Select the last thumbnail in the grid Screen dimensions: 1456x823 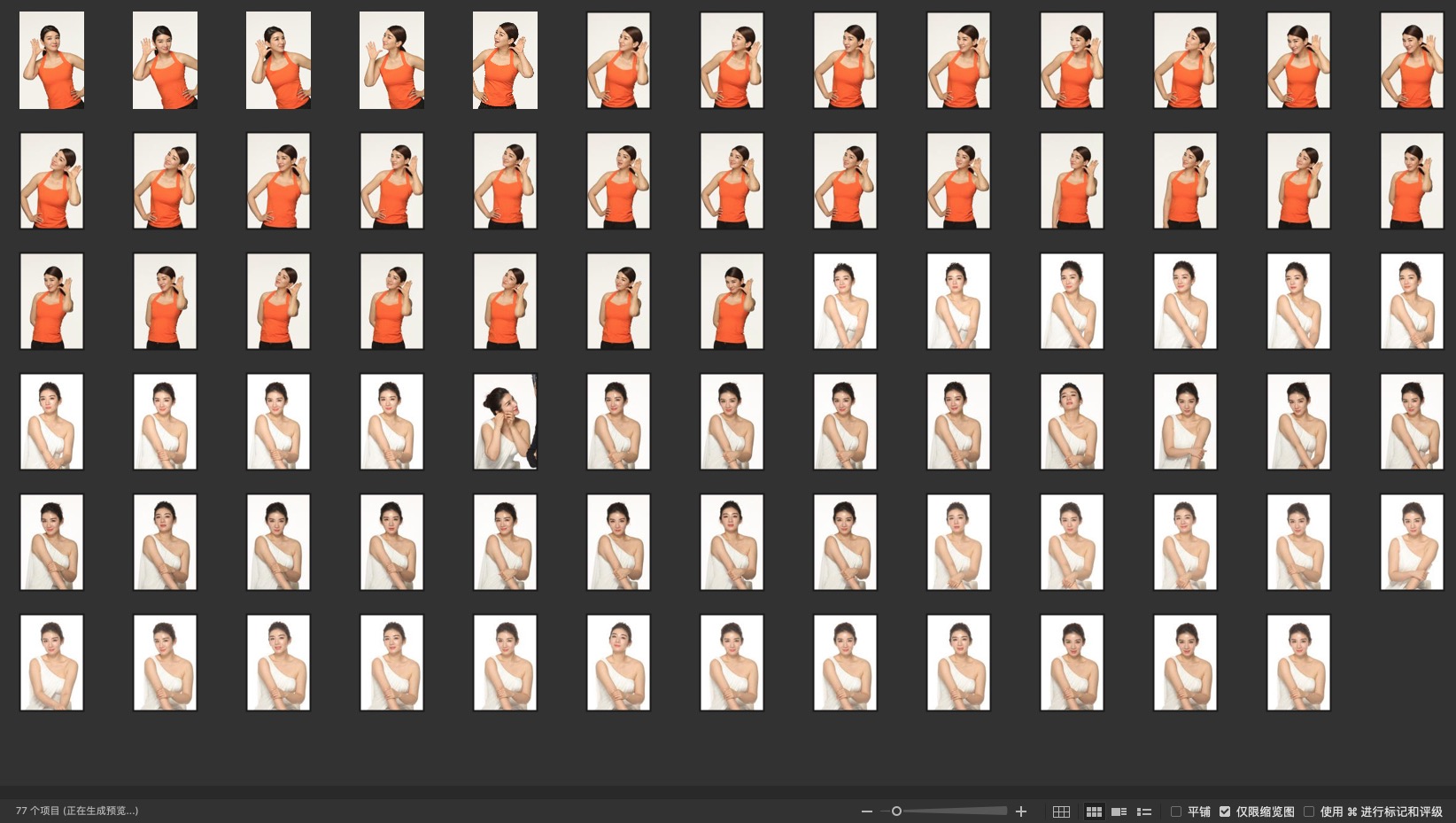(1298, 663)
